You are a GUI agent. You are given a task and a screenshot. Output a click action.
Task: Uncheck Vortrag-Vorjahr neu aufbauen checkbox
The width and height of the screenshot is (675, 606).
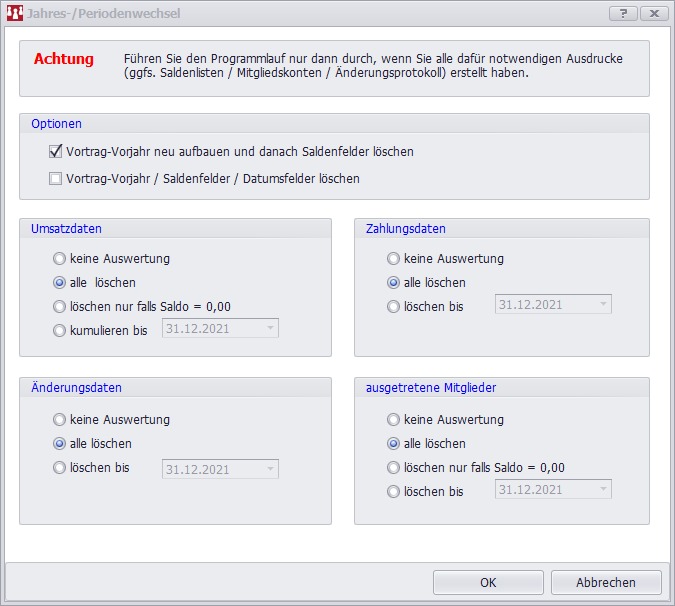tap(56, 152)
